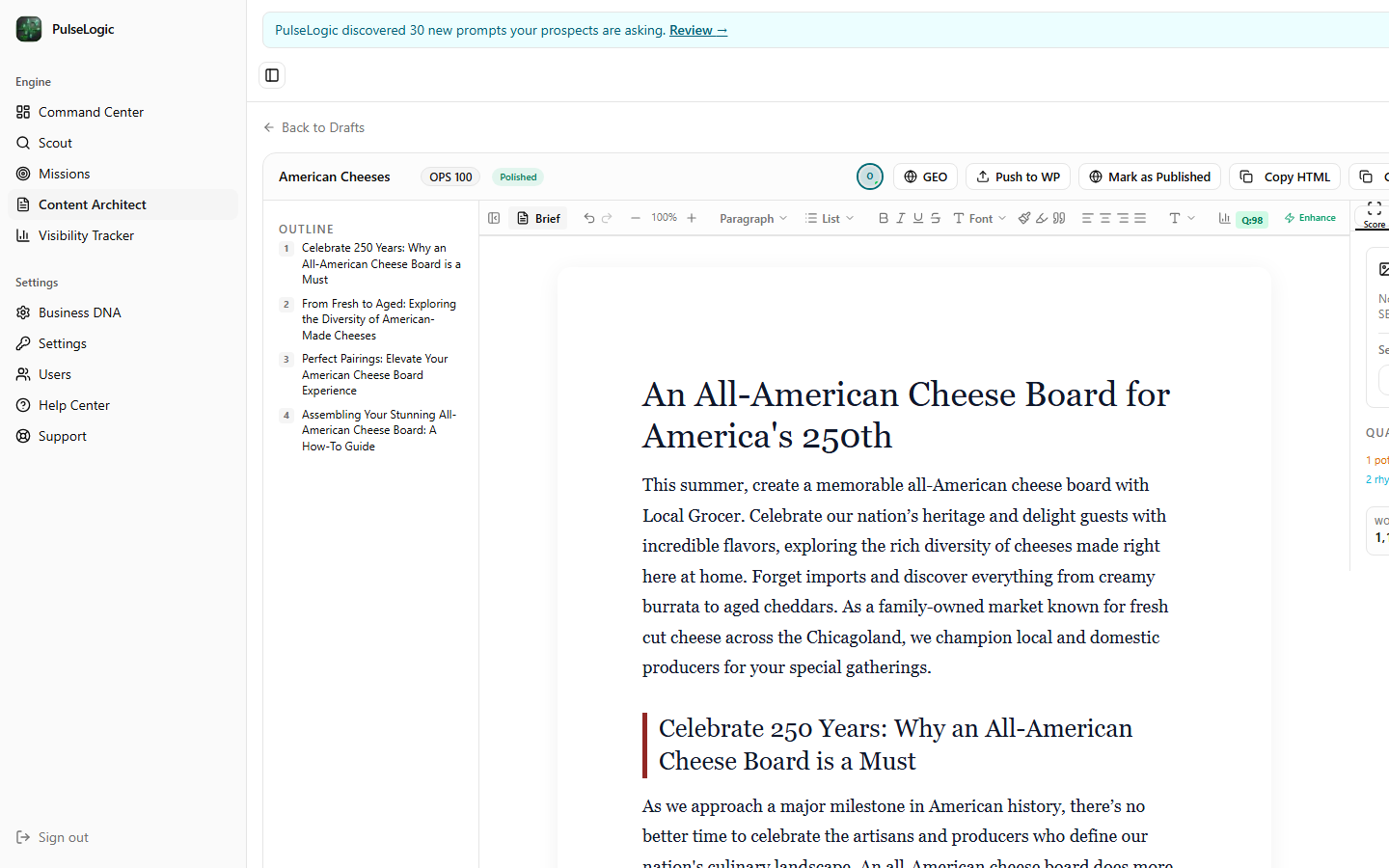
Task: Click Copy HTML
Action: 1285,176
